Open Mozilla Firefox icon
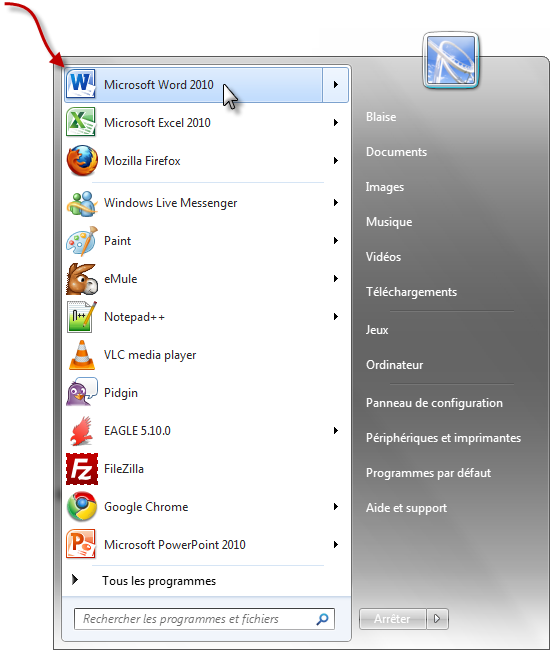550x650 pixels. tap(82, 160)
